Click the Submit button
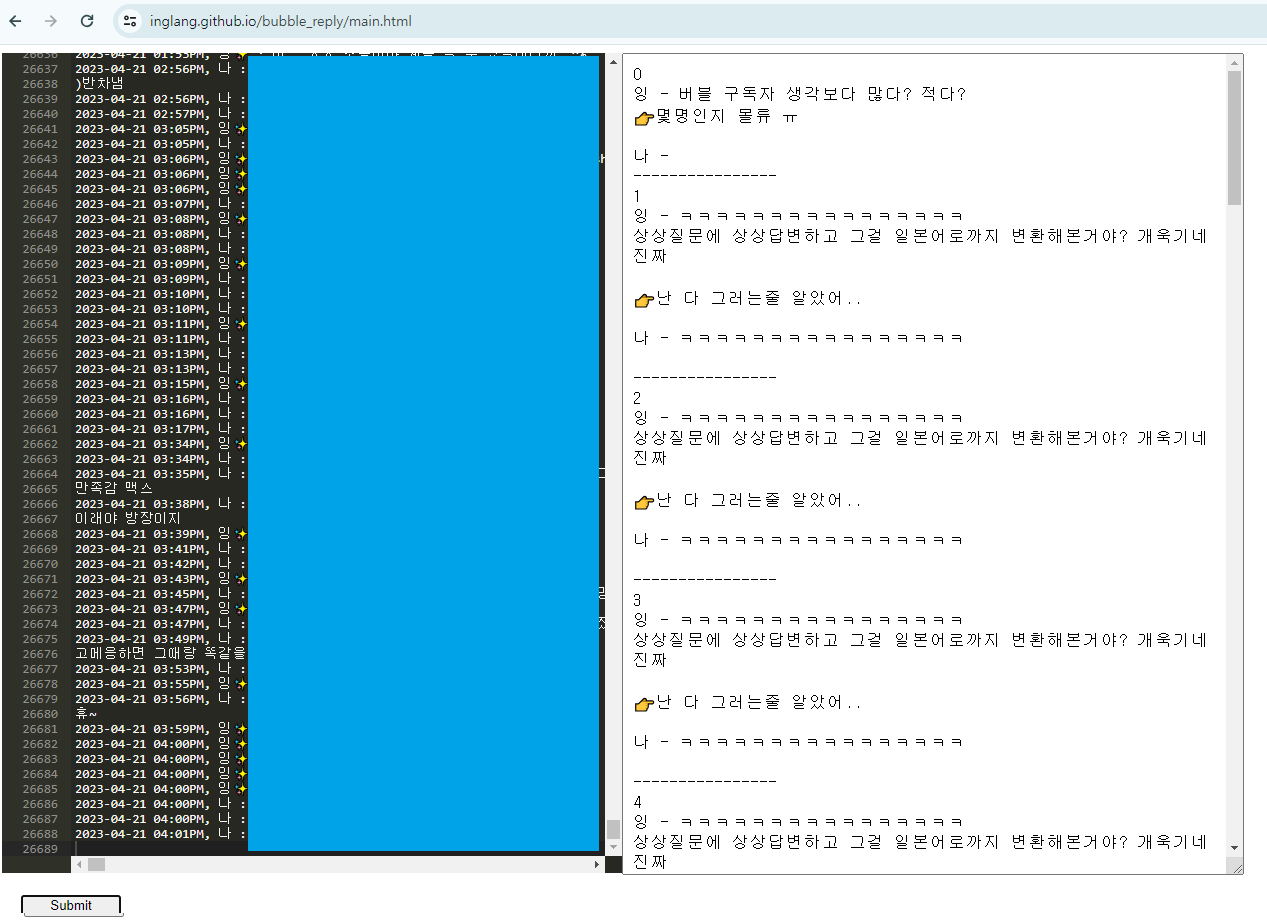The image size is (1267, 924). (71, 905)
